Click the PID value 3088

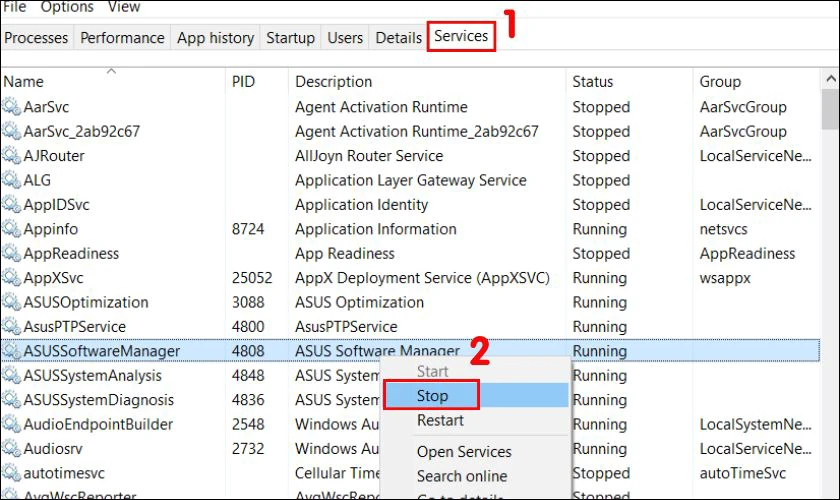click(x=248, y=302)
